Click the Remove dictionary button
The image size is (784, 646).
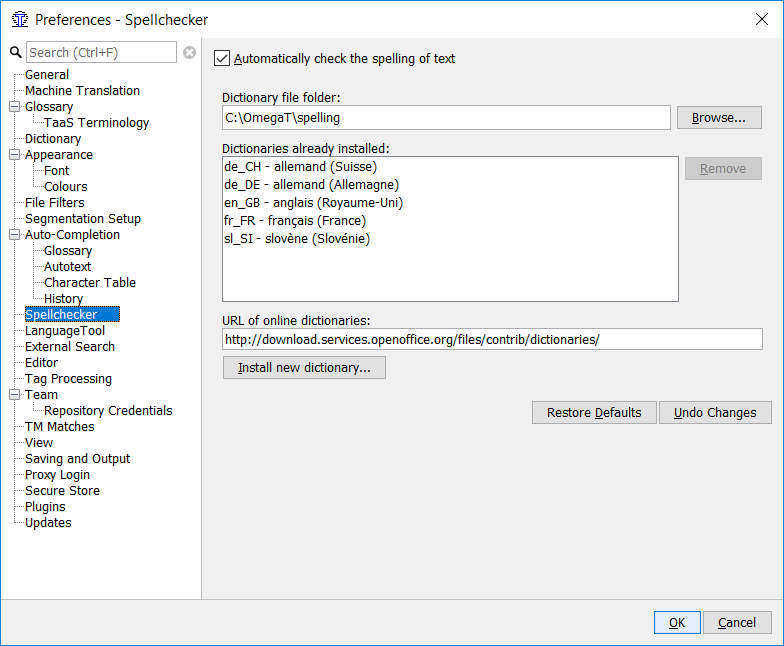point(723,168)
